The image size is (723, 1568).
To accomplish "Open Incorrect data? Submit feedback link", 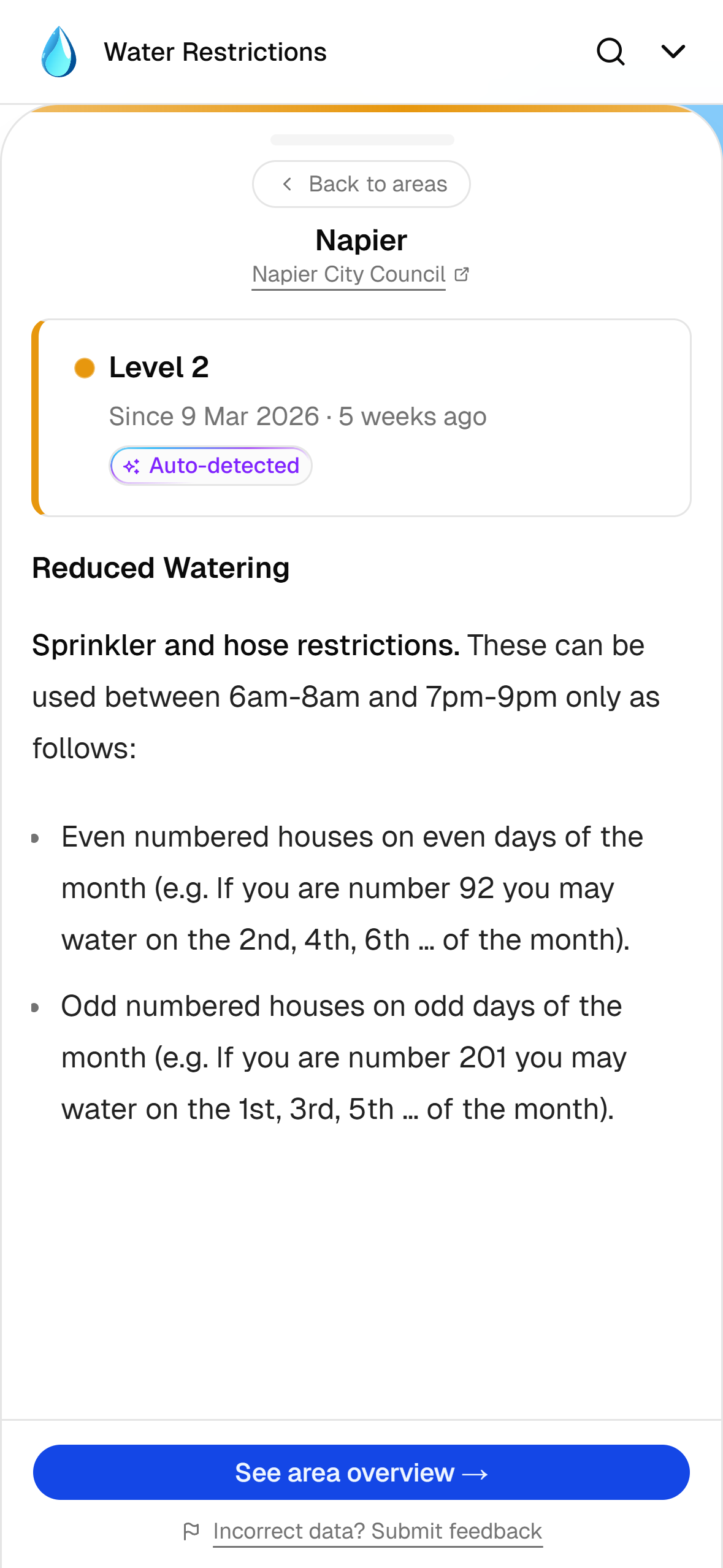I will click(x=377, y=1531).
